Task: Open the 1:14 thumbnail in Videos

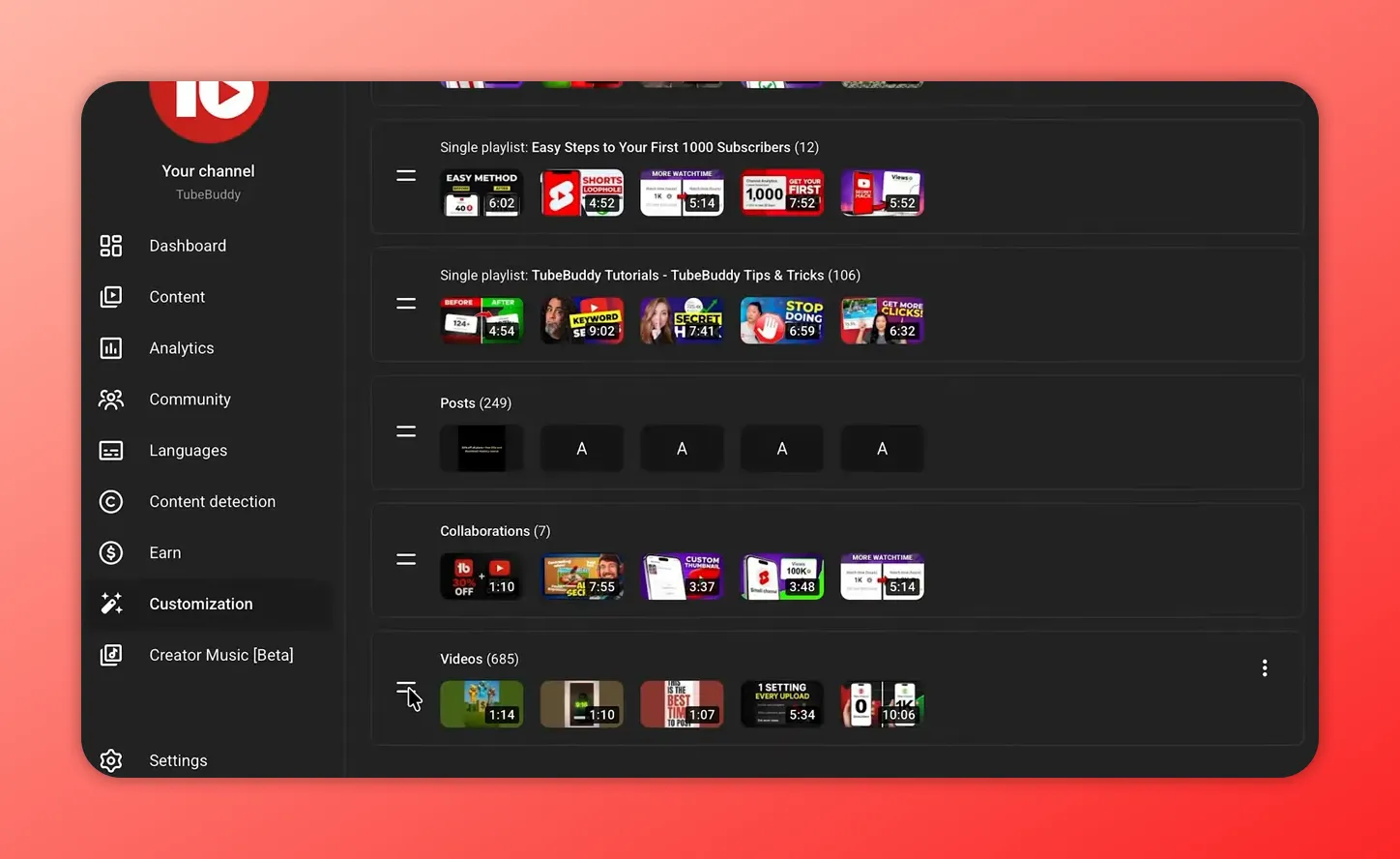Action: click(x=481, y=704)
